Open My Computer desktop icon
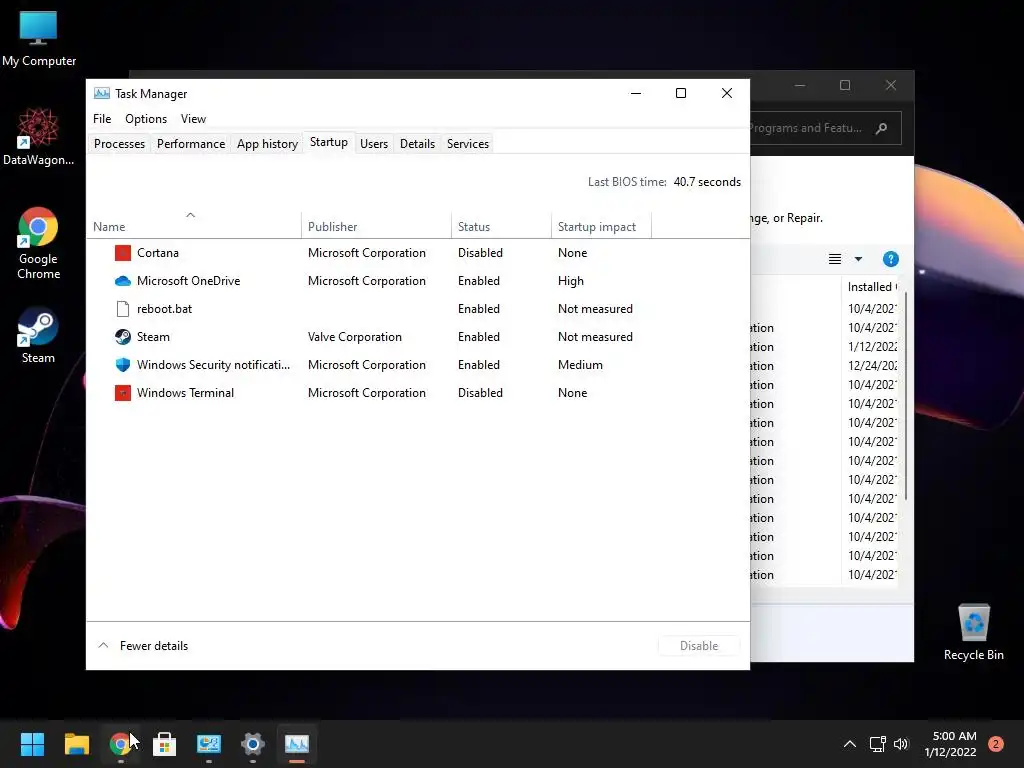 pyautogui.click(x=39, y=38)
